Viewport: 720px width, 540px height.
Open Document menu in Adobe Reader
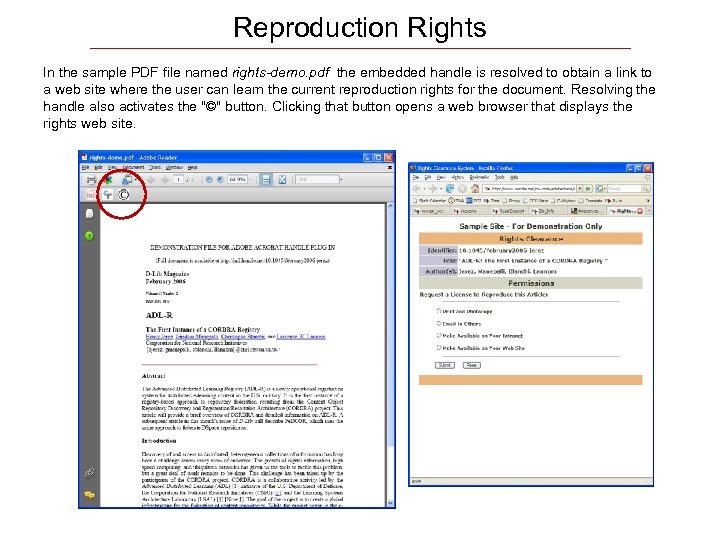[x=133, y=167]
